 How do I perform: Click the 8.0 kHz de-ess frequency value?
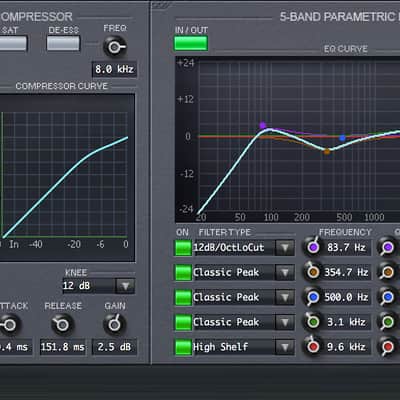coord(114,69)
